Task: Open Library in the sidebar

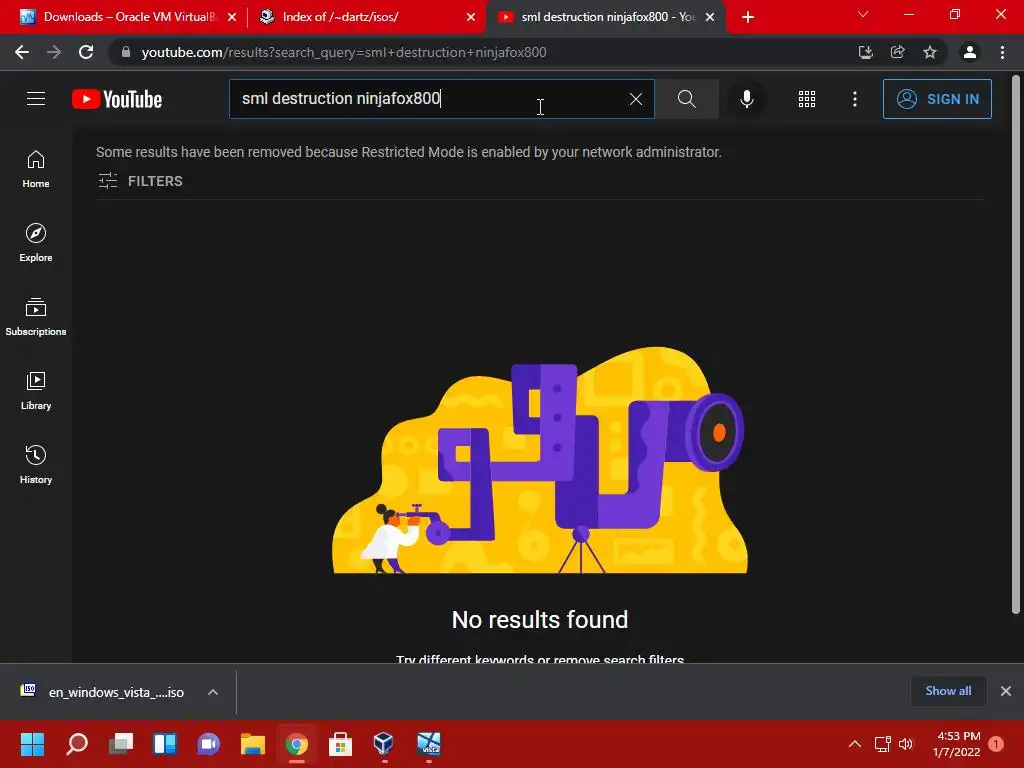Action: (x=36, y=391)
